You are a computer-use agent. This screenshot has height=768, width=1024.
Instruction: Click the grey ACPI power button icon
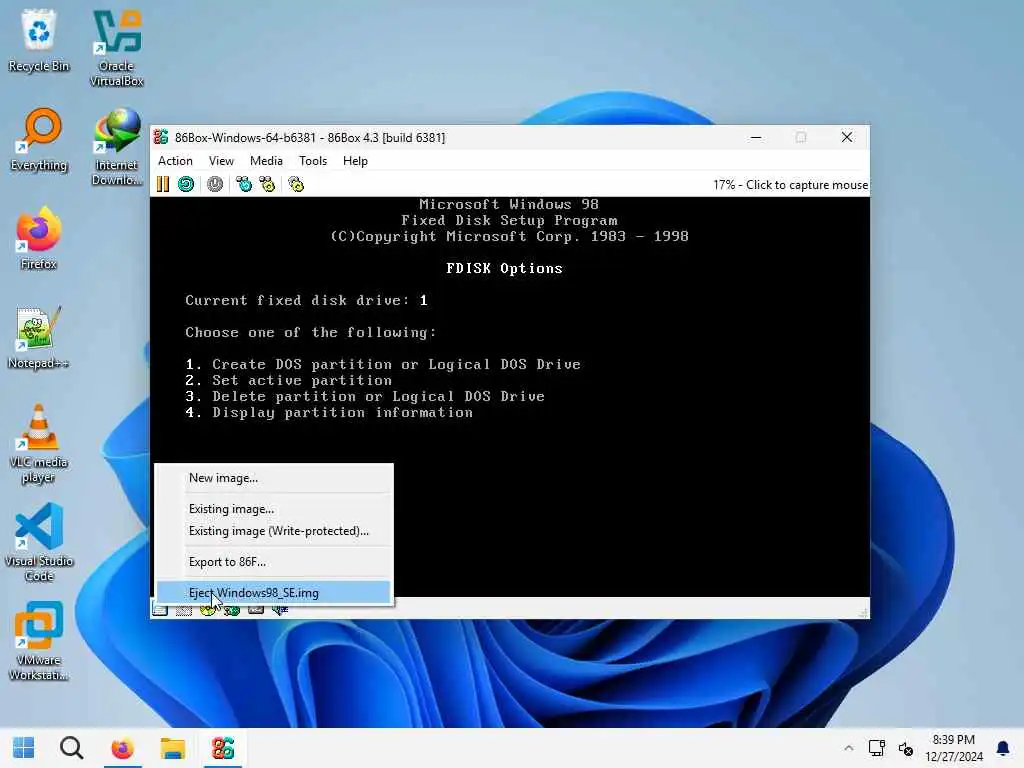pos(215,185)
